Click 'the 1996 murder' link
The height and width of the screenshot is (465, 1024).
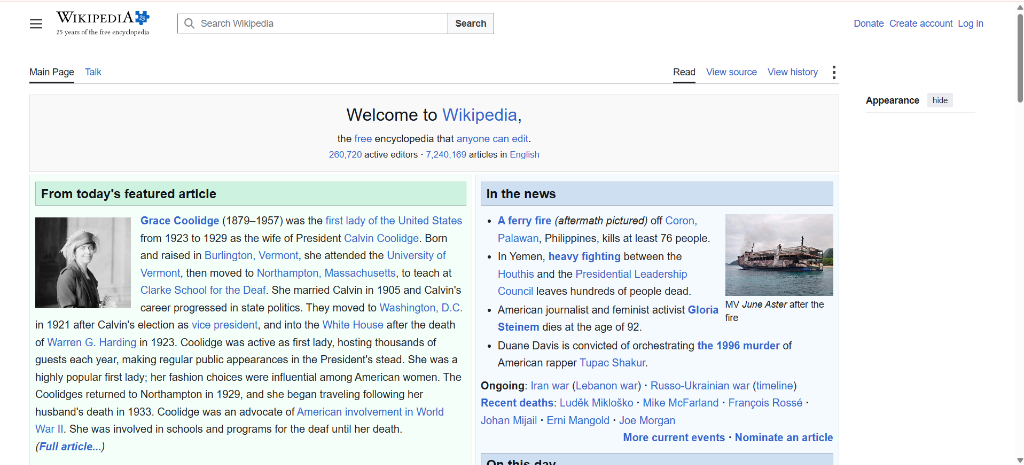click(x=739, y=345)
